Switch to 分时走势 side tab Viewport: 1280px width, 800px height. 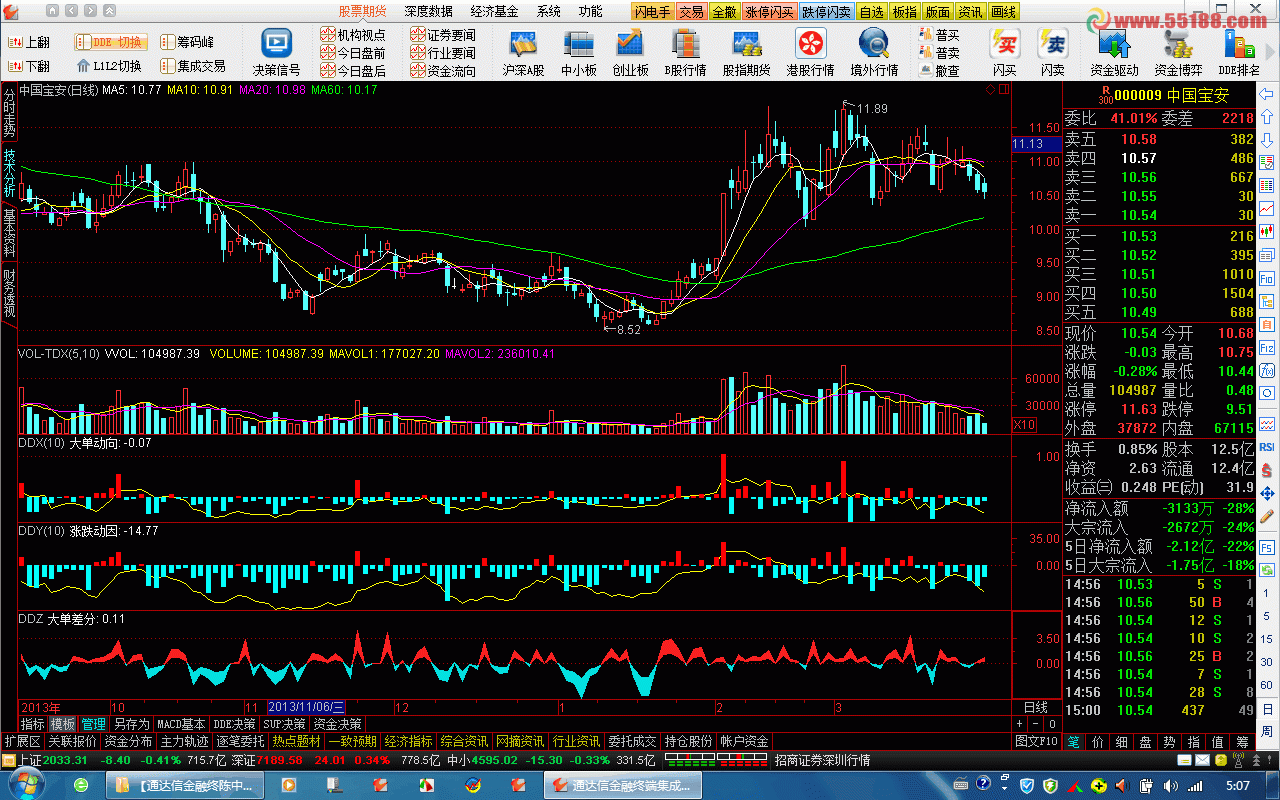tap(9, 114)
